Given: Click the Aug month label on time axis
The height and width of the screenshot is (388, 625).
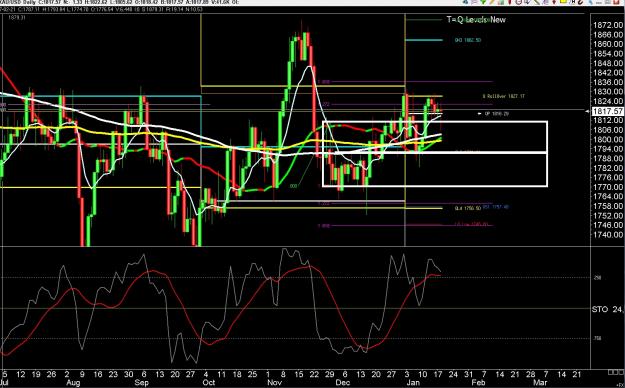Looking at the screenshot, I should tap(73, 383).
